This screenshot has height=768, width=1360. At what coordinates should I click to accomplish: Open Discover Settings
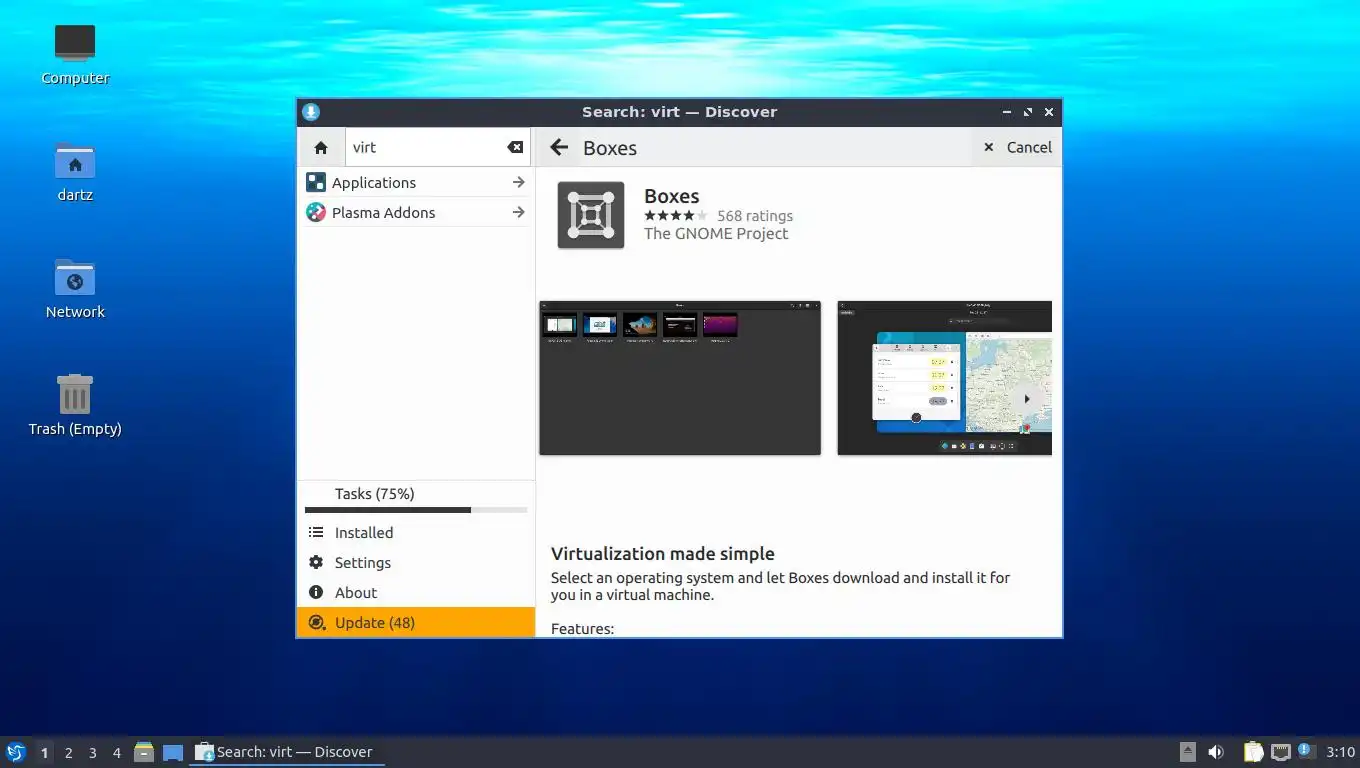[416, 563]
